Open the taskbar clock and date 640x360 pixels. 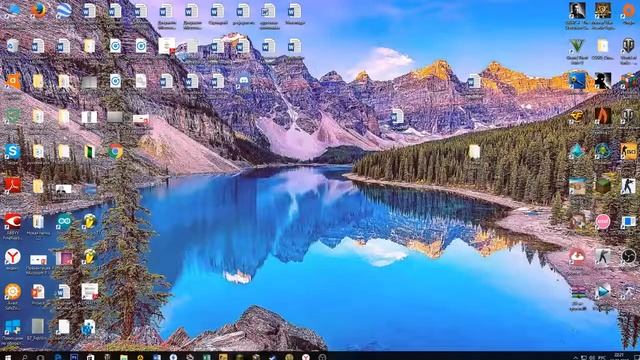[x=619, y=356]
